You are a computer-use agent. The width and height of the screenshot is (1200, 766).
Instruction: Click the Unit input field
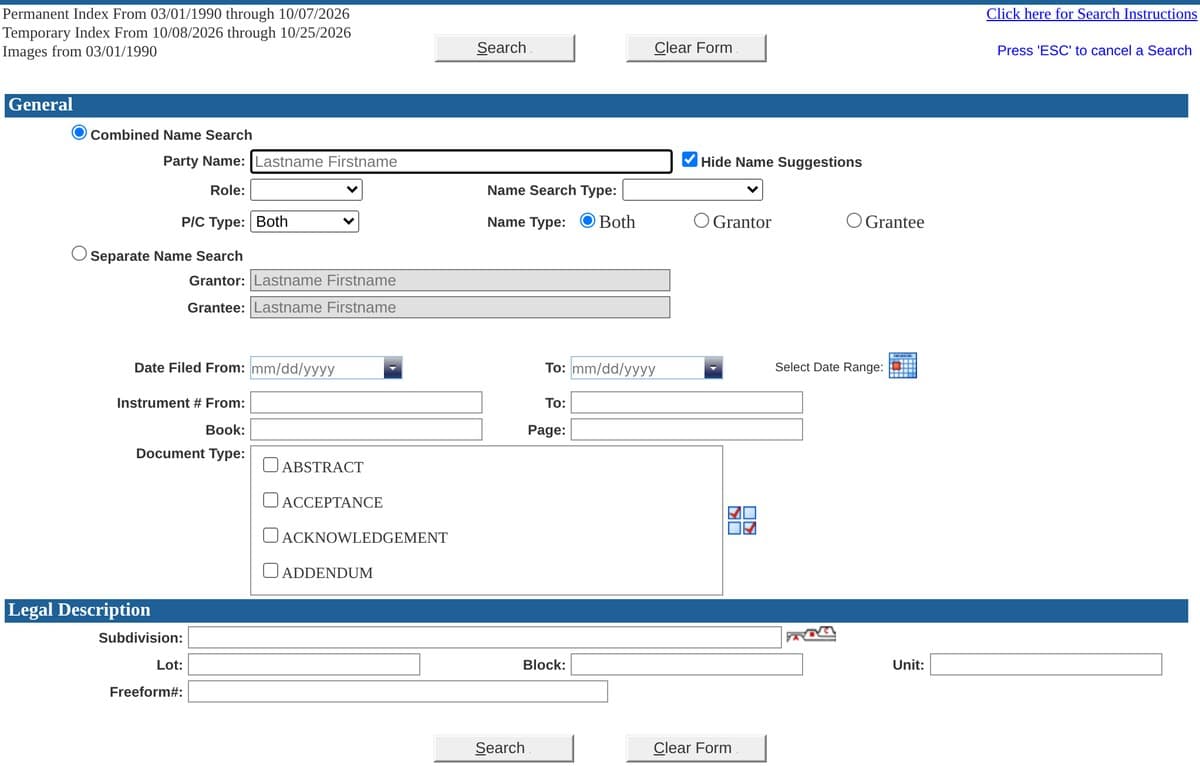pyautogui.click(x=1046, y=664)
